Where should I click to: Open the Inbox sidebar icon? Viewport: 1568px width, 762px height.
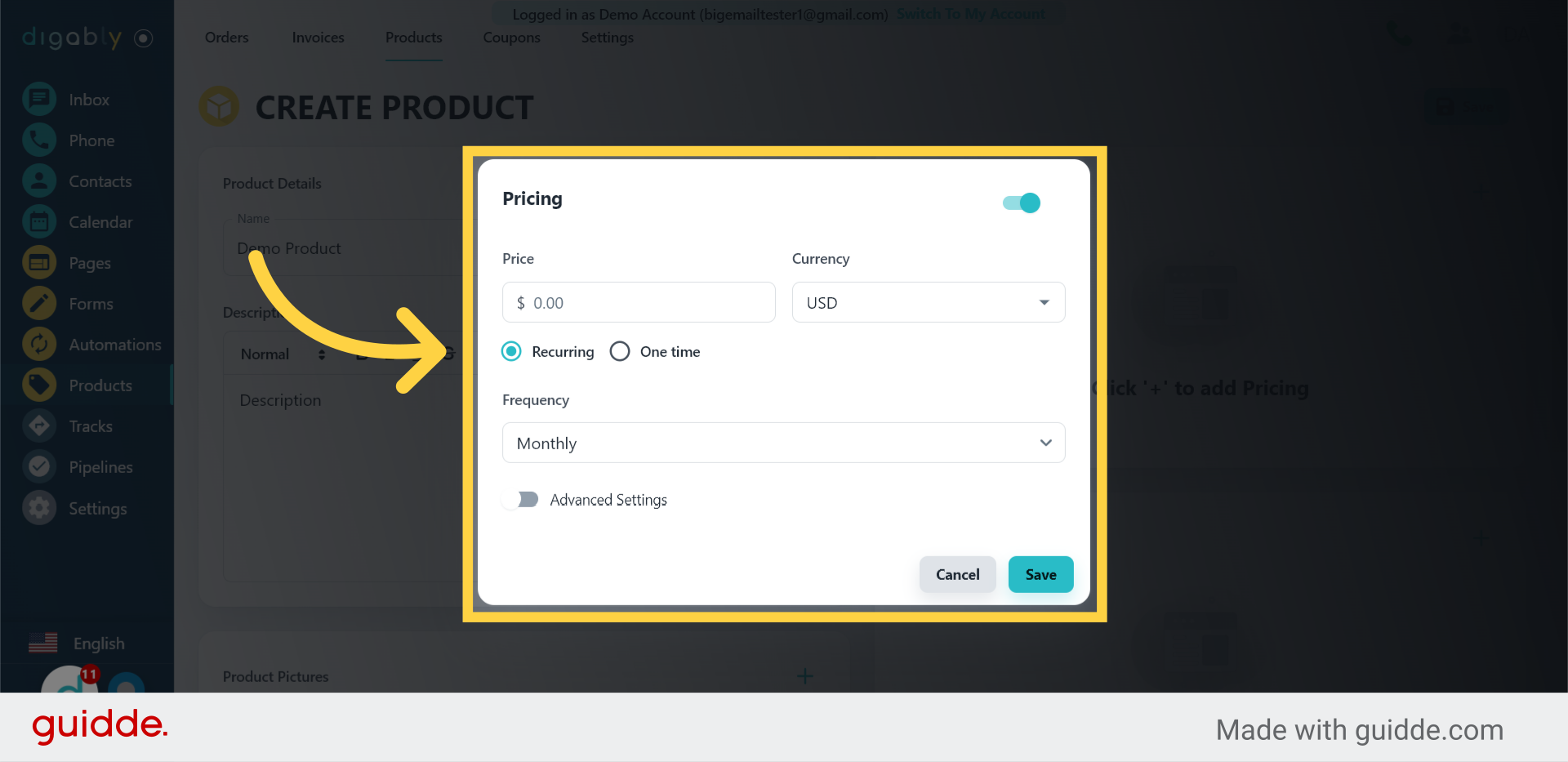[x=39, y=100]
